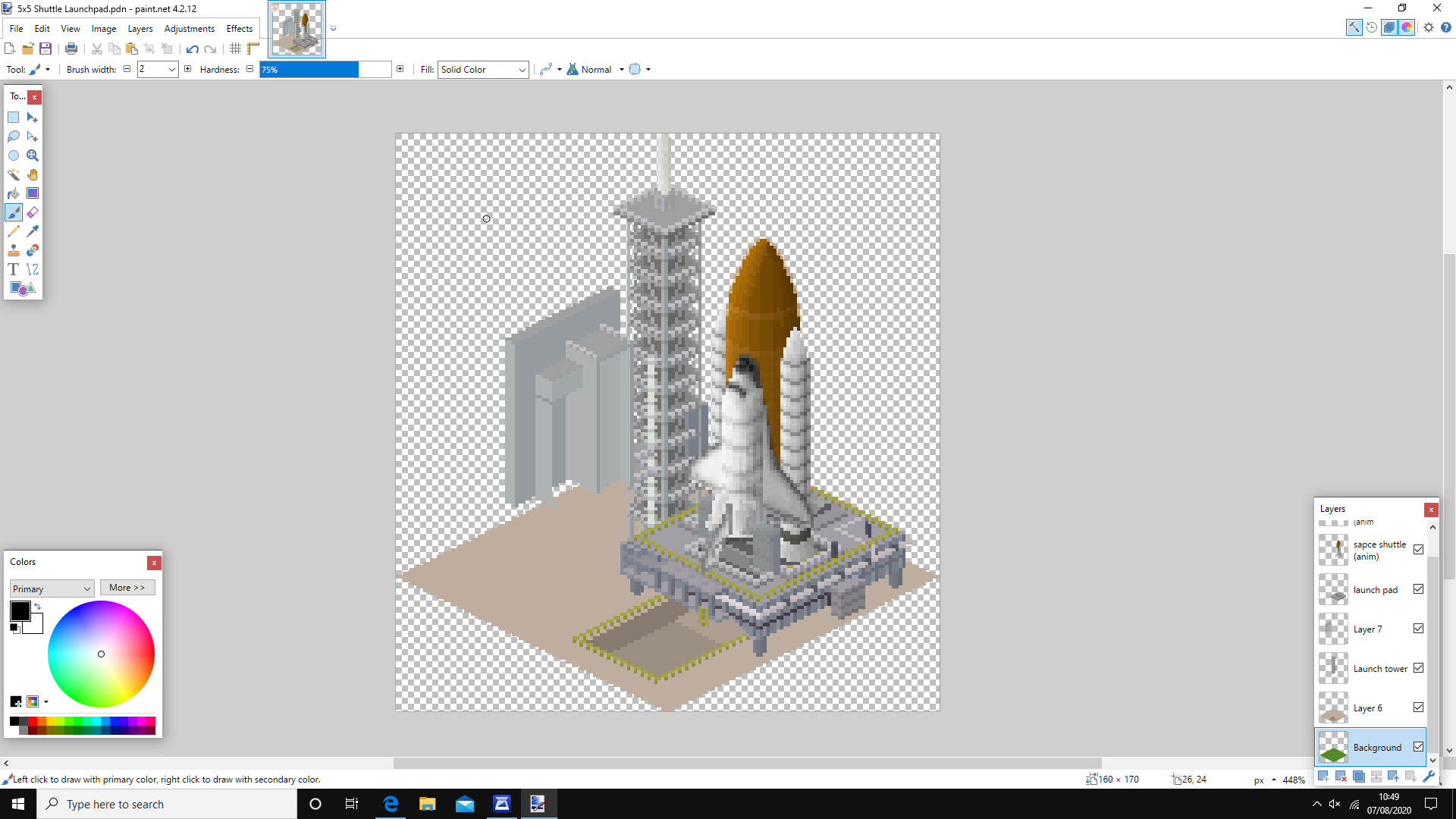Hide the launch pad layer
Screen dimensions: 1456x819
point(1418,588)
